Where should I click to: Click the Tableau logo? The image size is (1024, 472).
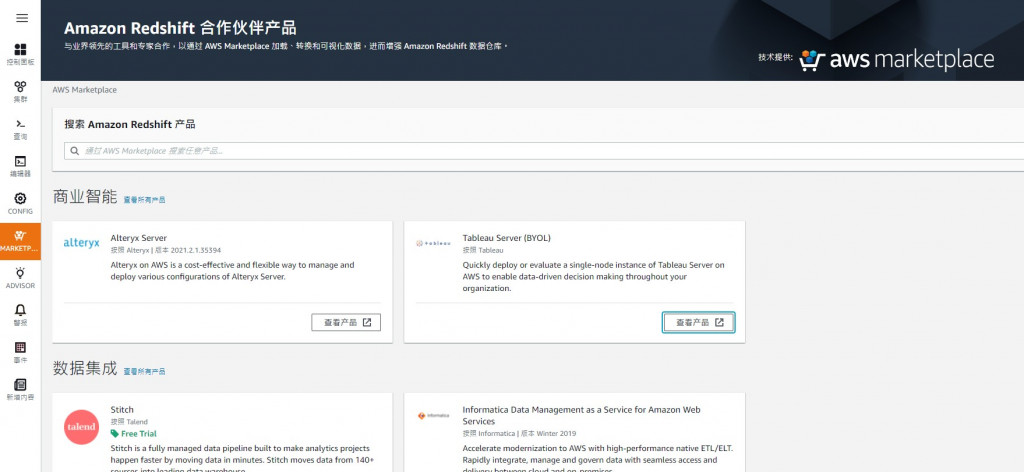(434, 243)
